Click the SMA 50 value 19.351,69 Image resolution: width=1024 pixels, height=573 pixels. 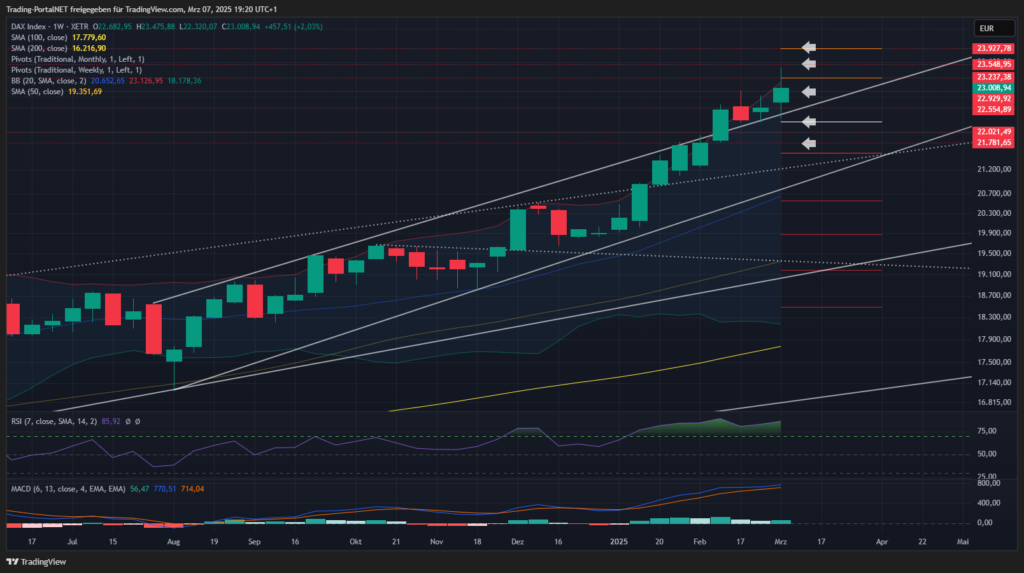[85, 91]
